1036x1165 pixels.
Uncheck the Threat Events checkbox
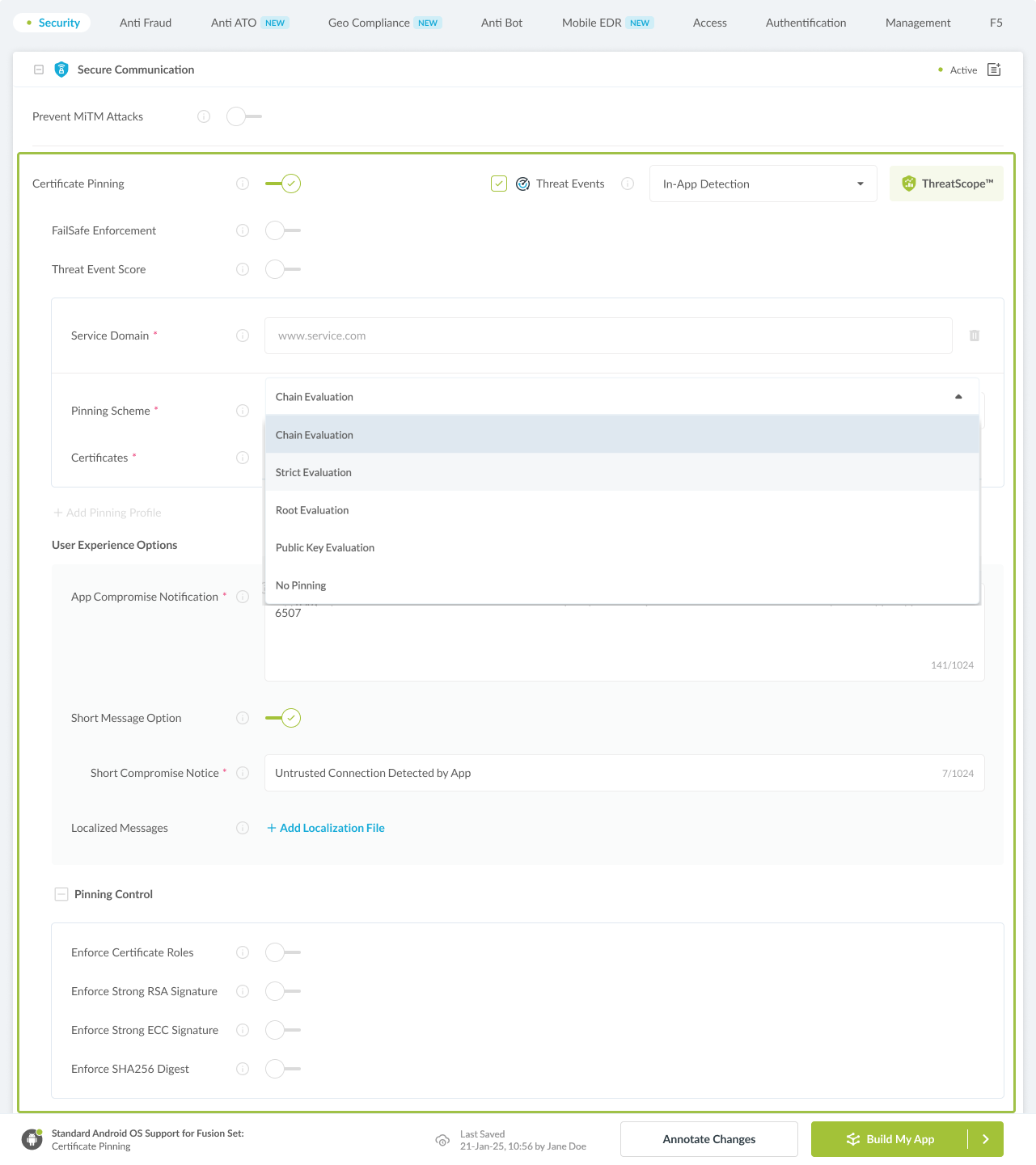pos(499,184)
